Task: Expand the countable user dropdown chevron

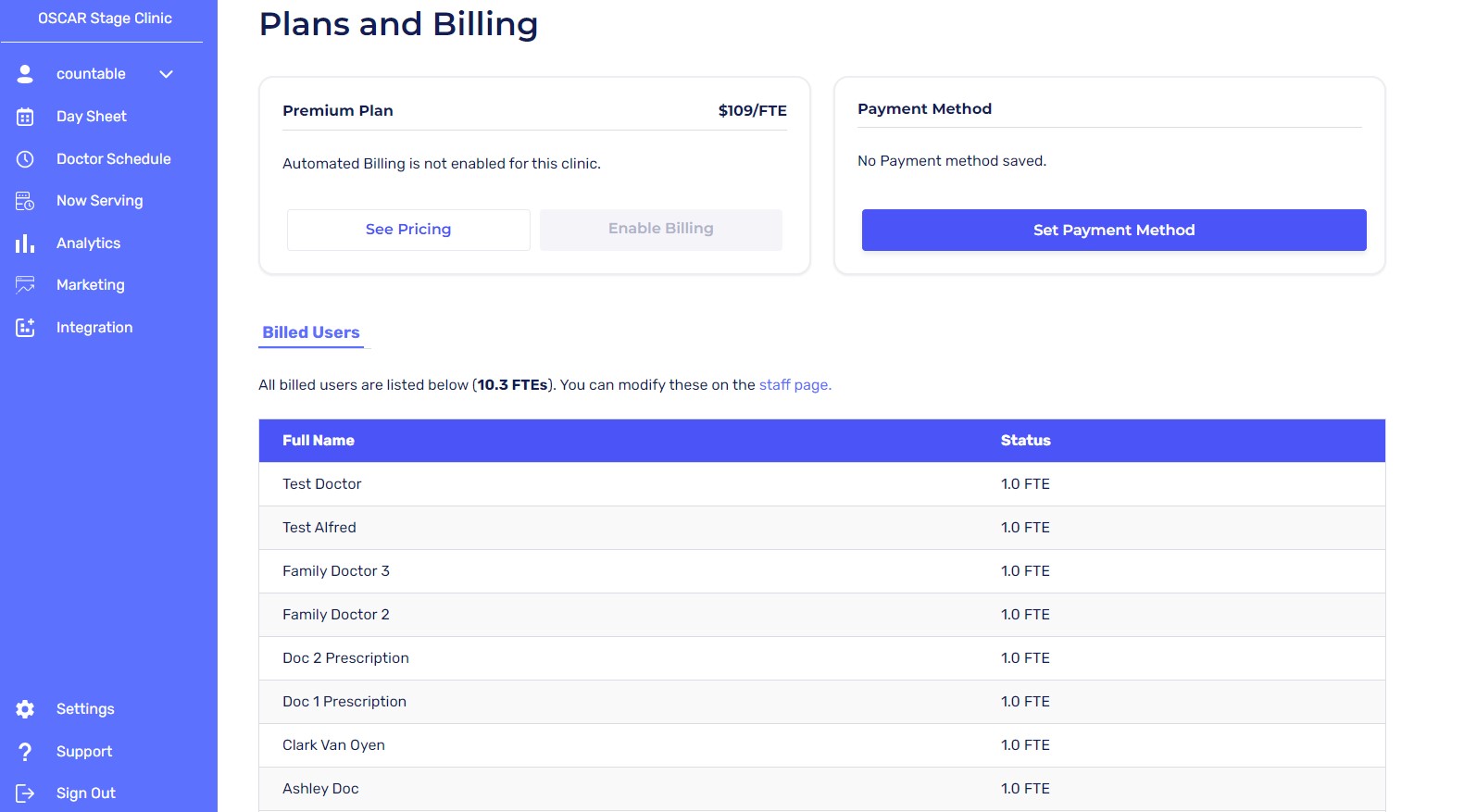Action: [167, 74]
